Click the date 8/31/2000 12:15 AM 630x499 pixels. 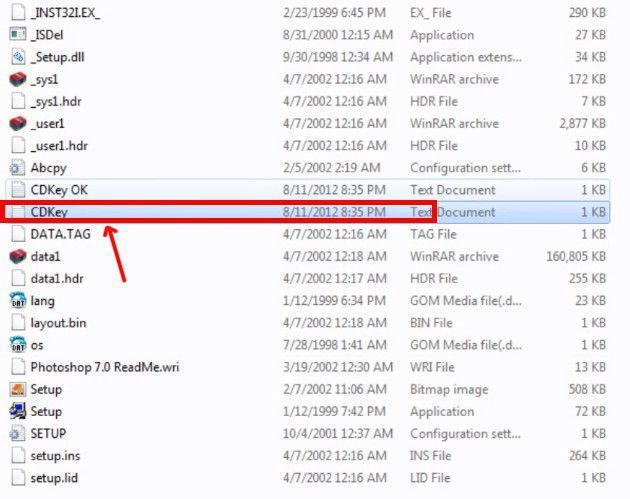click(338, 35)
